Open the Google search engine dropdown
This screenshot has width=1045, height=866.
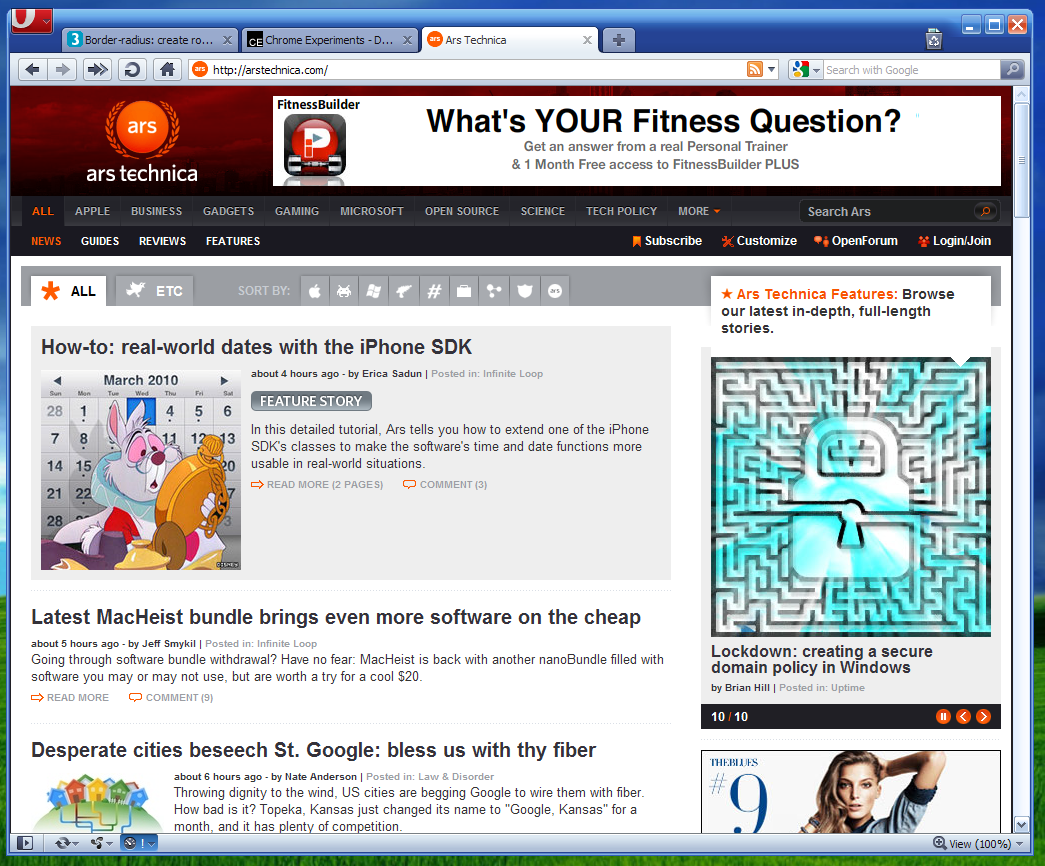coord(805,69)
